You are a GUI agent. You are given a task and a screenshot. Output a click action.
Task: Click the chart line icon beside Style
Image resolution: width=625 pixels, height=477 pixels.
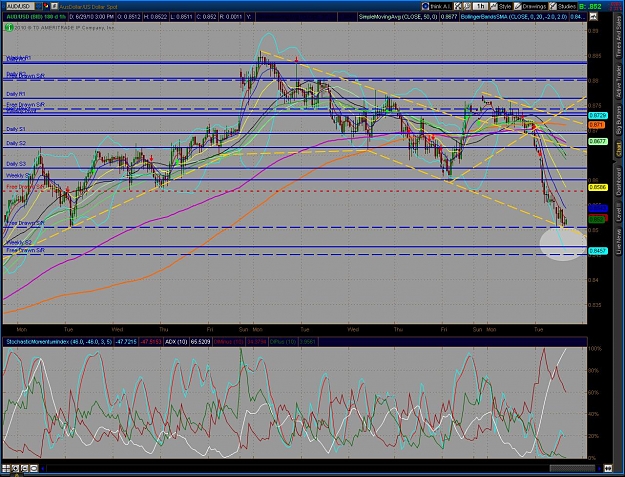(493, 6)
